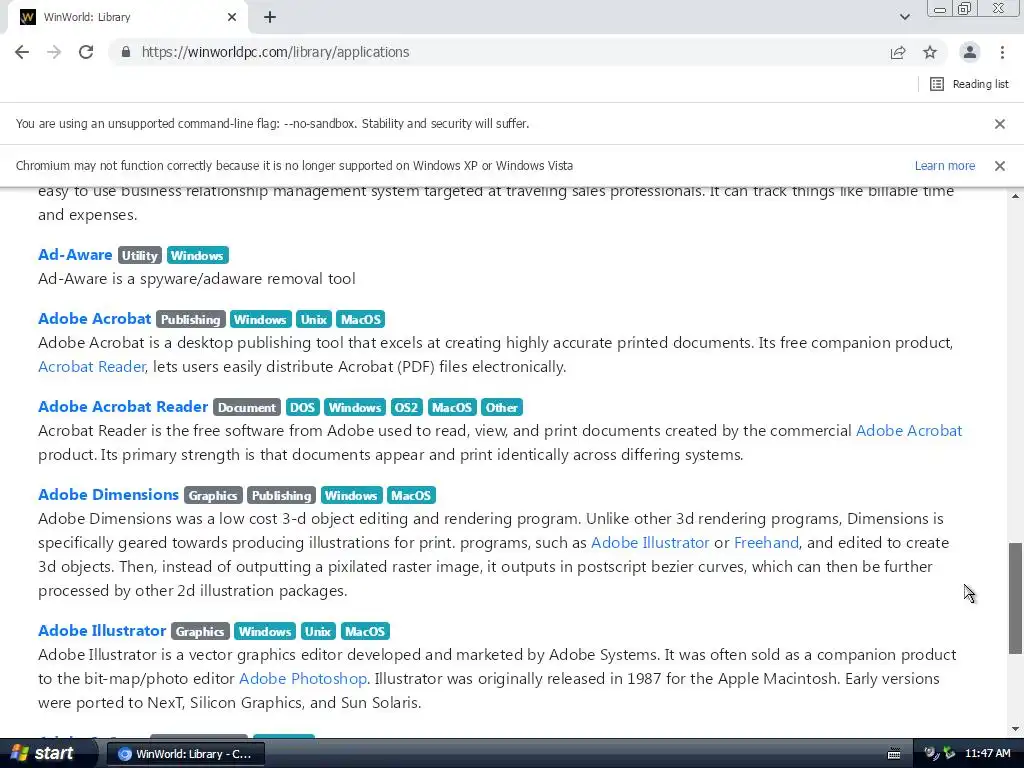This screenshot has height=768, width=1024.
Task: Click Publishing tag on Adobe Dimensions
Action: 281,496
